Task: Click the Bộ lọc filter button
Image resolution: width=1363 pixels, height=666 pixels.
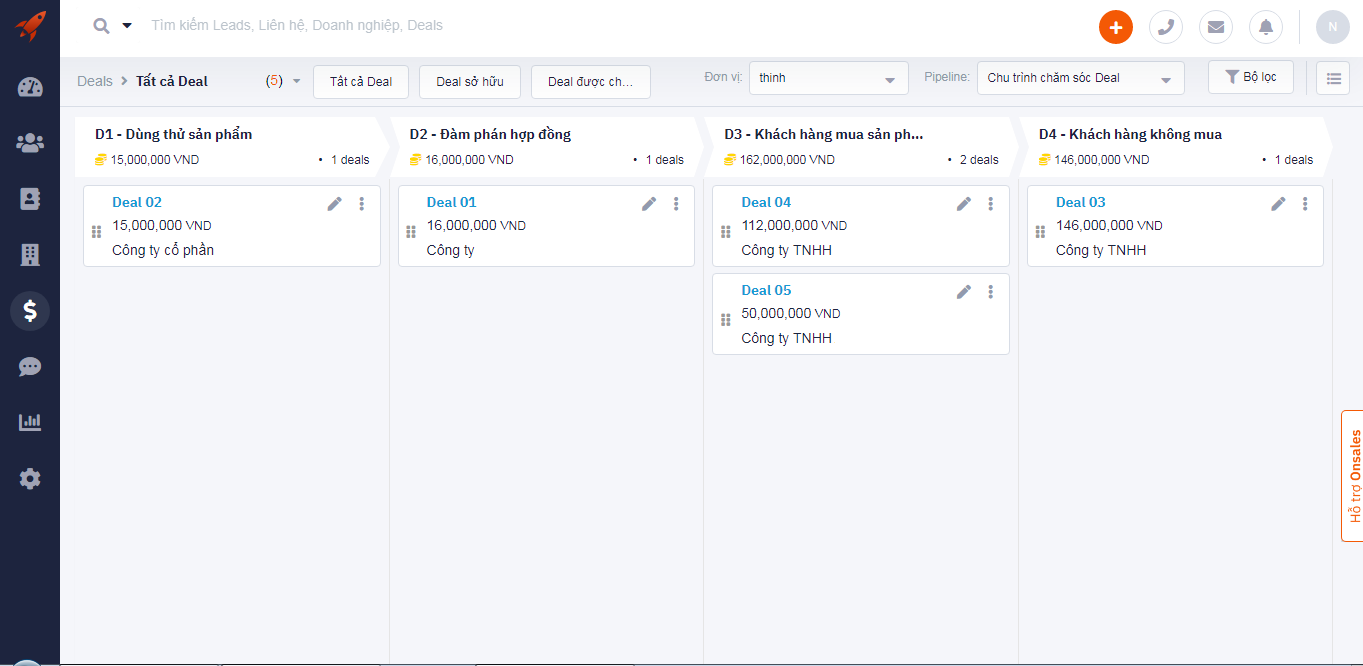Action: click(1250, 77)
